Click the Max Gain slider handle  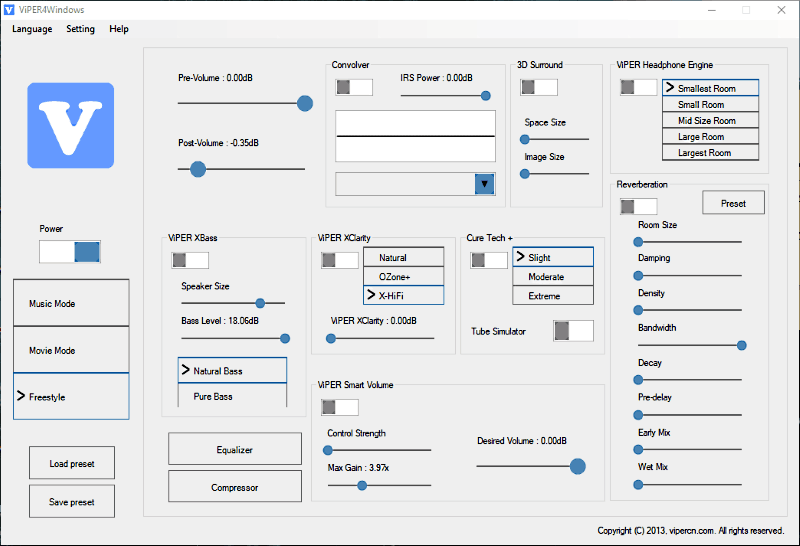362,485
